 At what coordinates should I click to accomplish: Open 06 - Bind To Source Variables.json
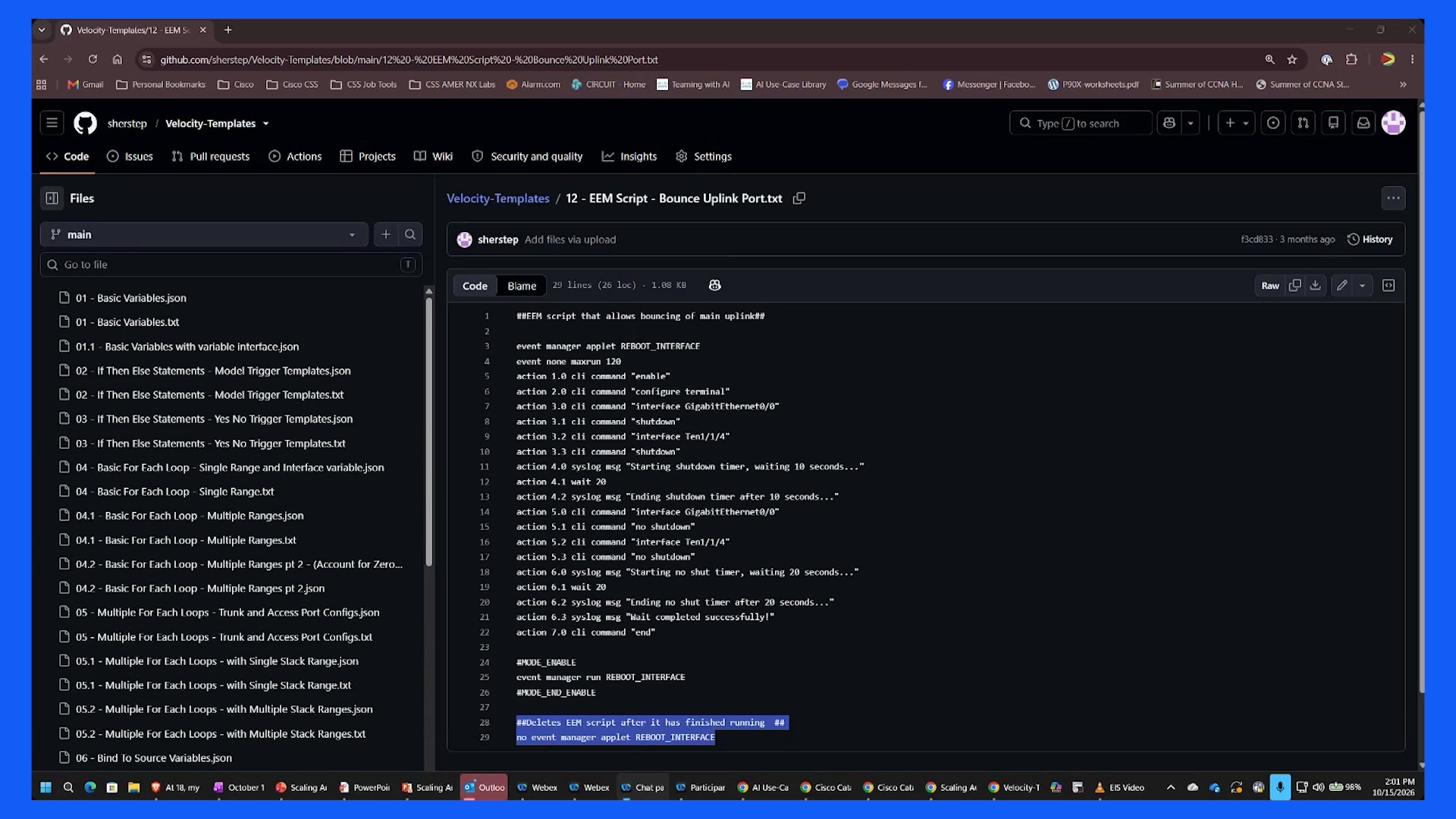153,758
